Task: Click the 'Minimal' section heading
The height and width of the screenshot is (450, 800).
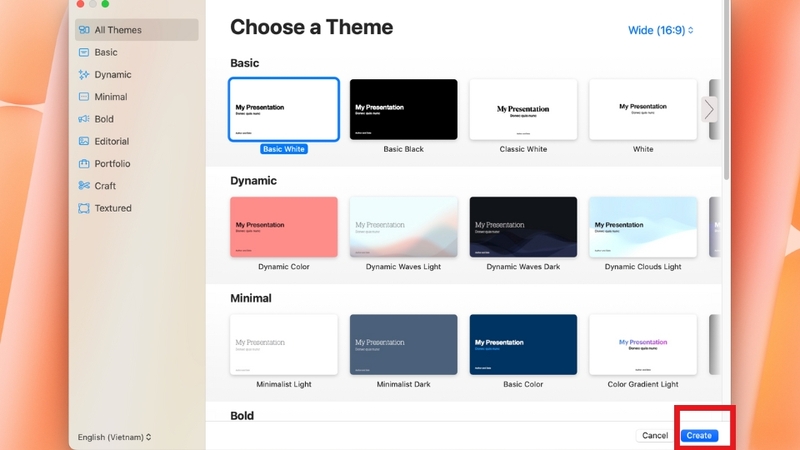Action: (x=251, y=298)
